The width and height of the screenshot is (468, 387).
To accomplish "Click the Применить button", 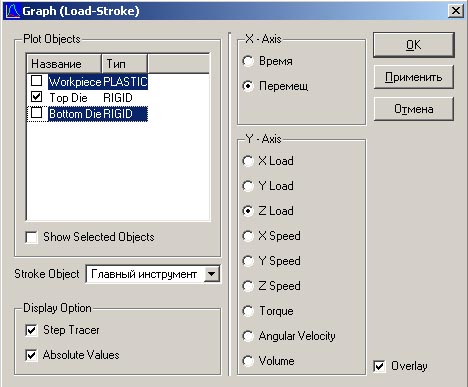I will (x=413, y=77).
